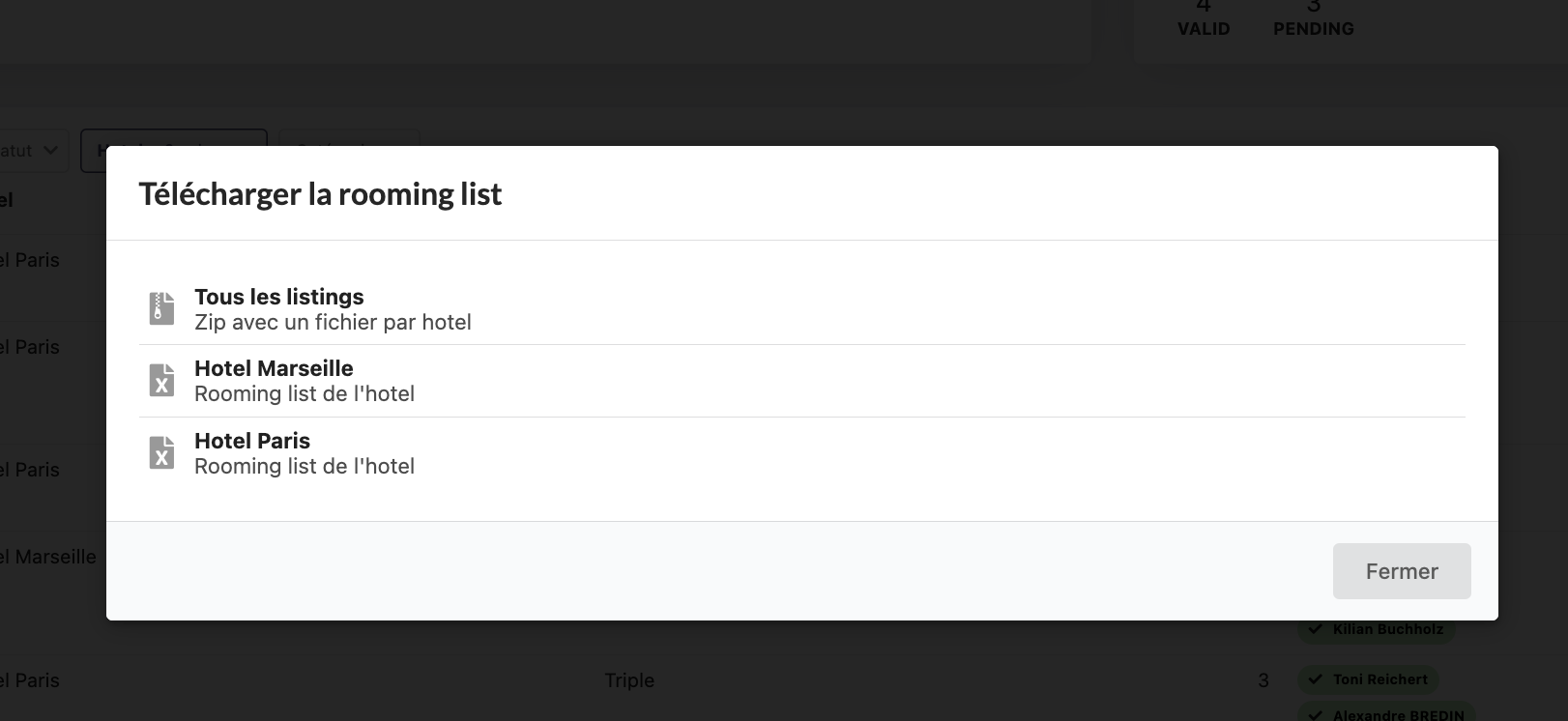The height and width of the screenshot is (721, 1568).
Task: Download the Hotel Marseille rooming list
Action: pyautogui.click(x=274, y=369)
